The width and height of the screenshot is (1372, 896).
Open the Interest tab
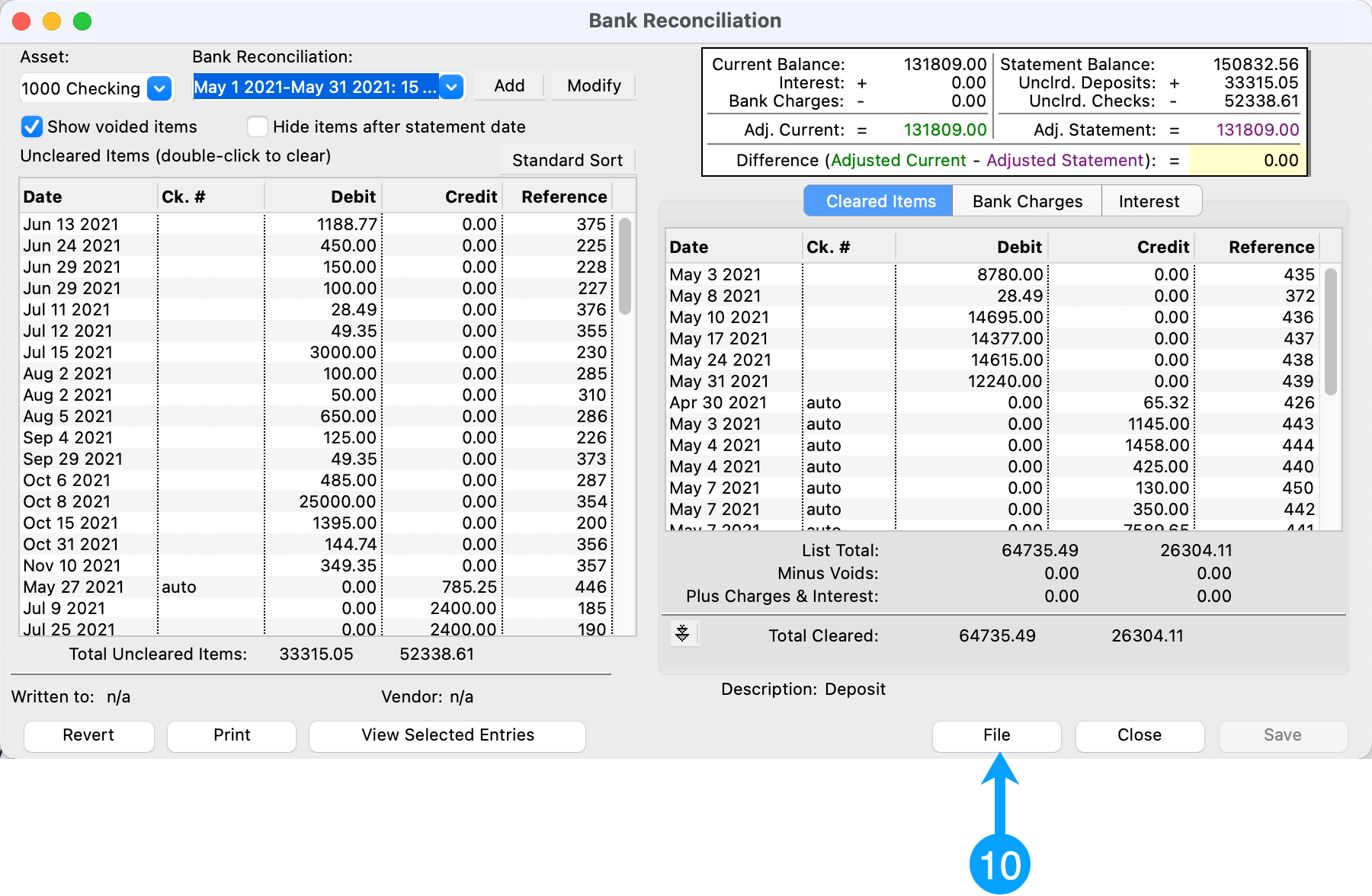tap(1149, 201)
